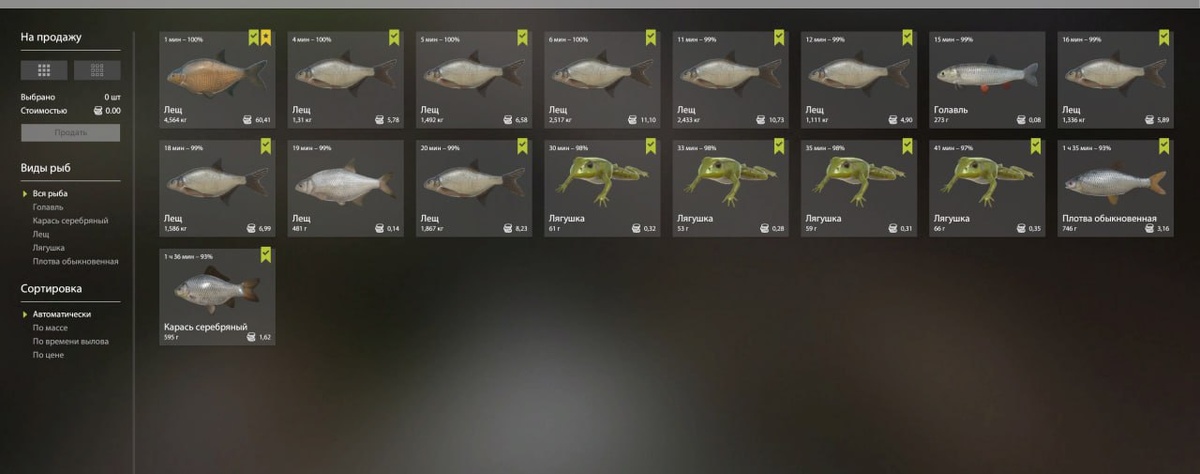The image size is (1200, 474).
Task: Click the coin icon on the 61 г Лягушка card
Action: (632, 228)
